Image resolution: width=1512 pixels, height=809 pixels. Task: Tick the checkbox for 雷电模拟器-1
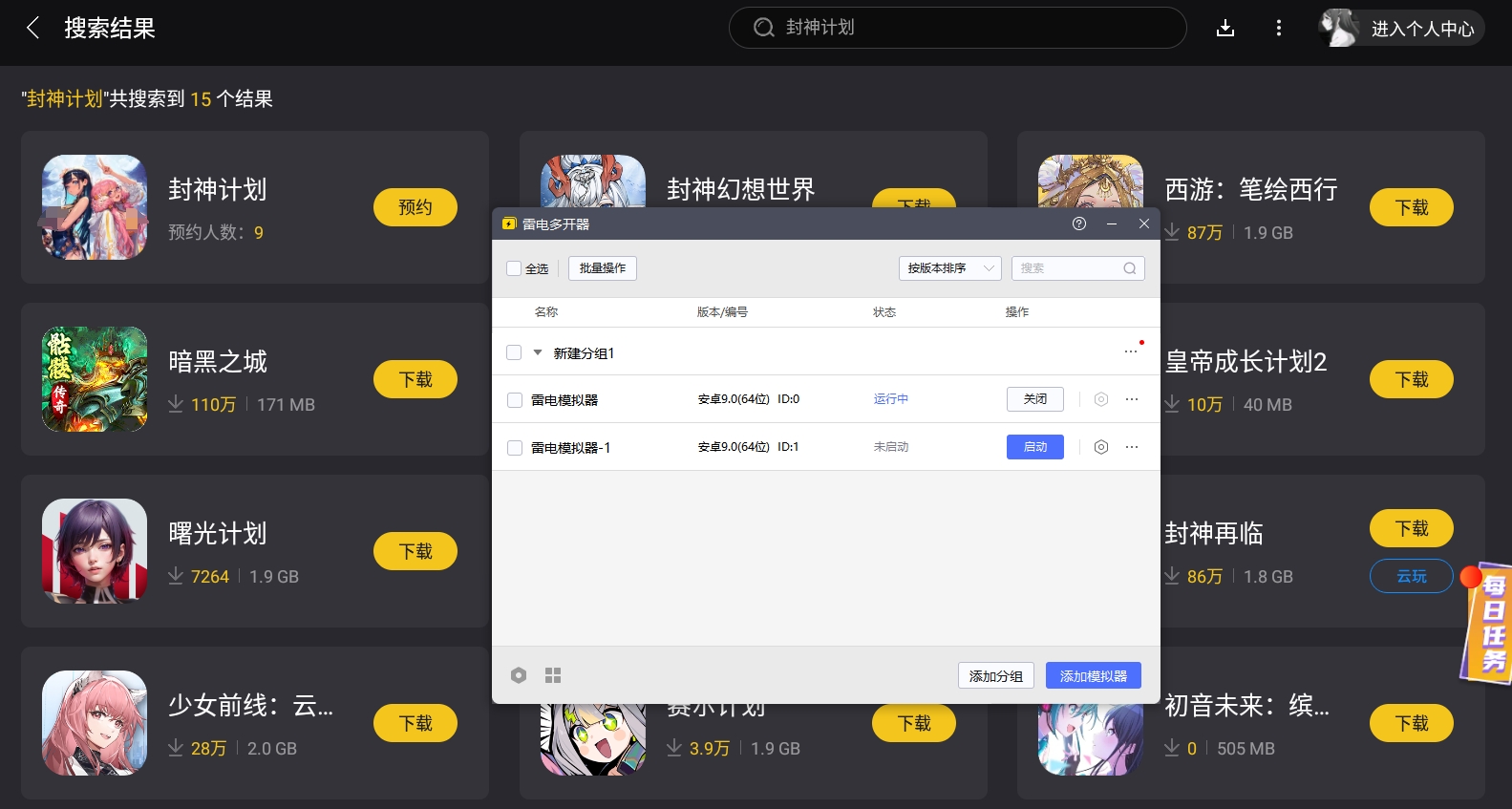tap(515, 448)
